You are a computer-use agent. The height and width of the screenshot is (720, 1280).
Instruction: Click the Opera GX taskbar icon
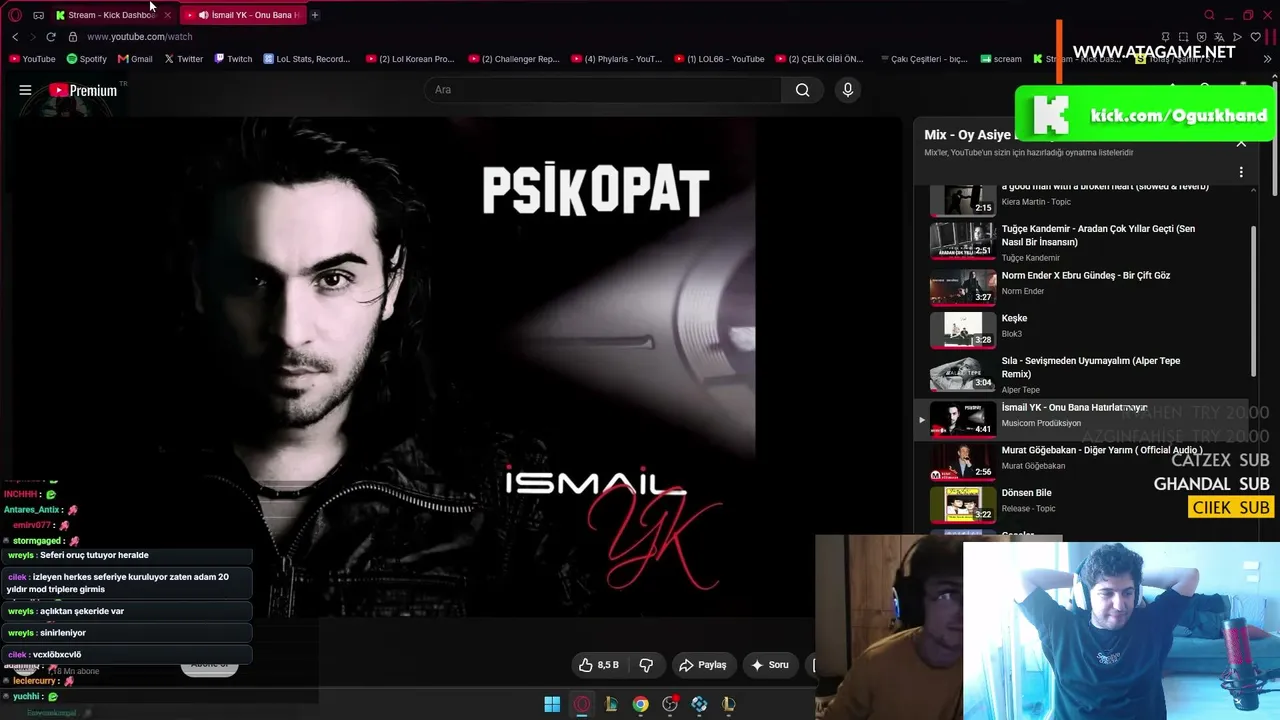tap(582, 704)
